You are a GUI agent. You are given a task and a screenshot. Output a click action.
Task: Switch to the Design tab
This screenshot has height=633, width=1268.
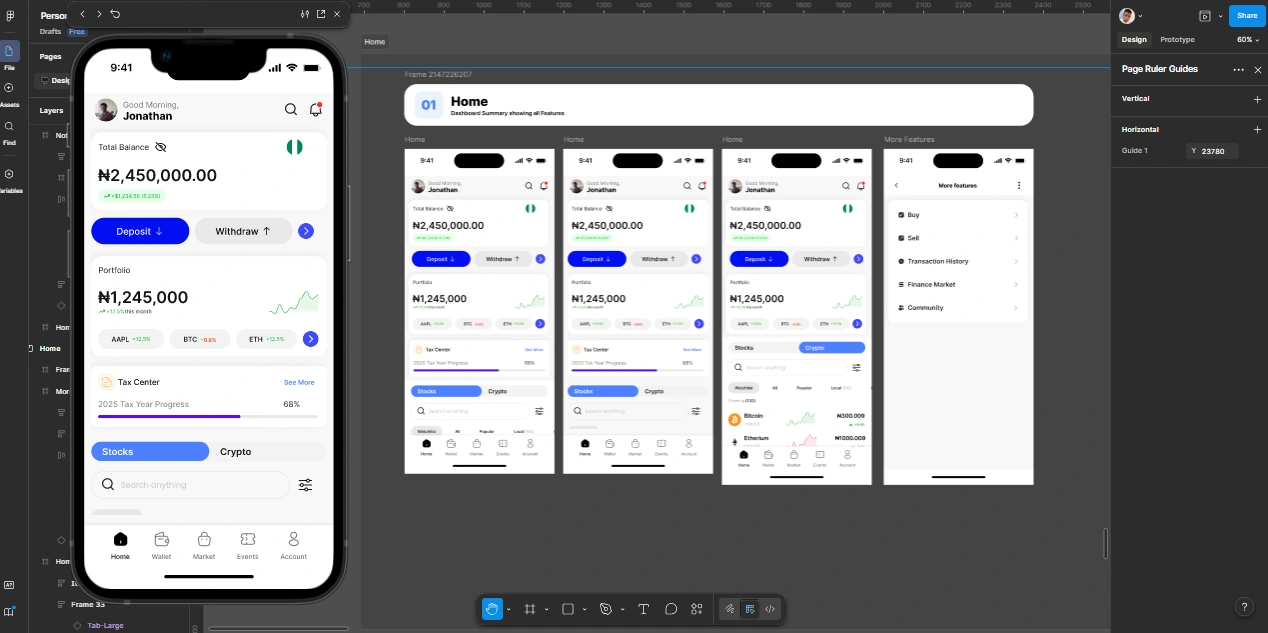coord(1134,40)
